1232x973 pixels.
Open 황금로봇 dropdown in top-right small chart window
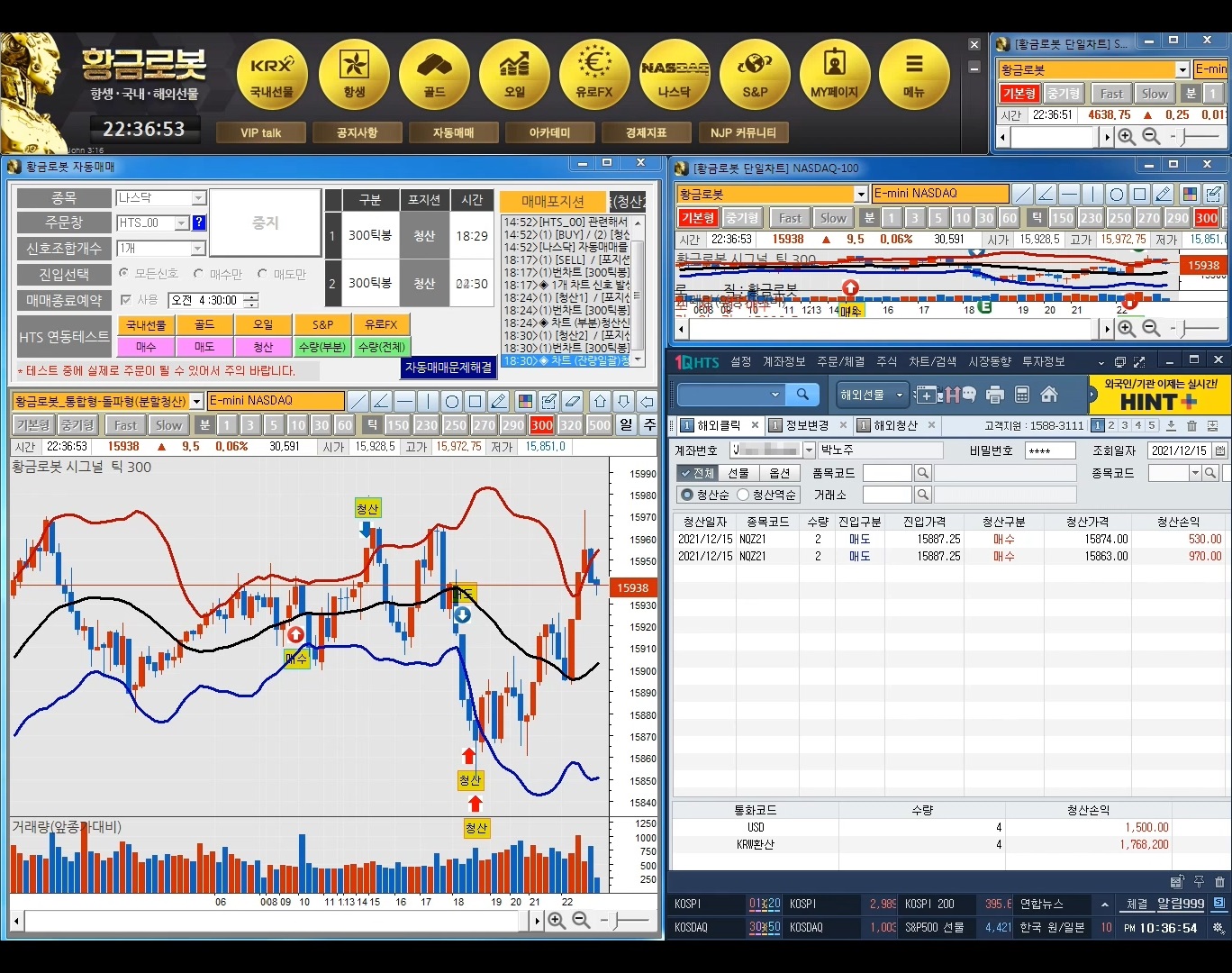1093,69
